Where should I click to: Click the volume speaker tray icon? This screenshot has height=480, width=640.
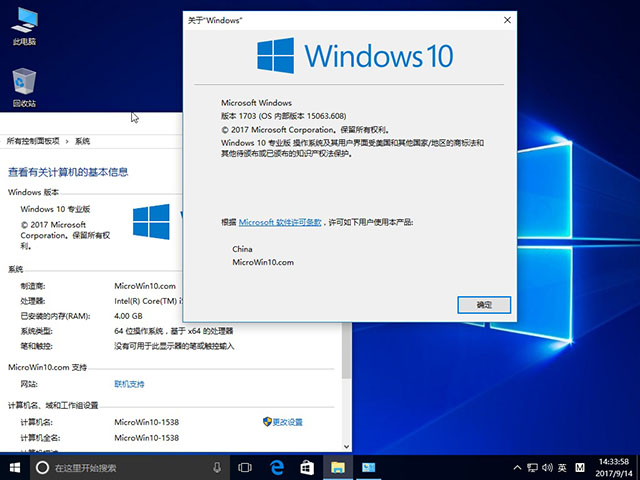(x=547, y=467)
